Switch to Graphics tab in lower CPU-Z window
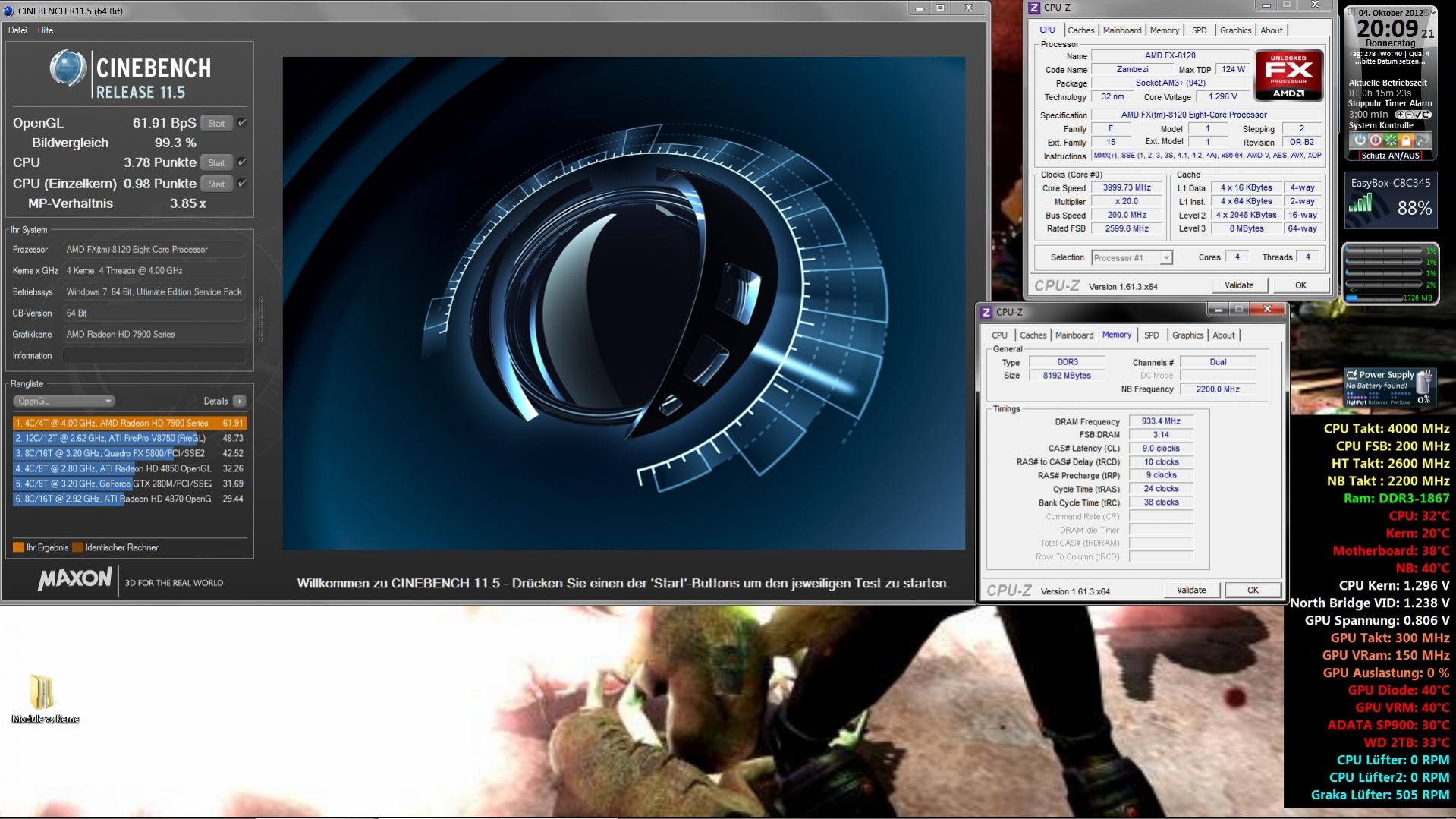This screenshot has width=1456, height=819. point(1187,335)
